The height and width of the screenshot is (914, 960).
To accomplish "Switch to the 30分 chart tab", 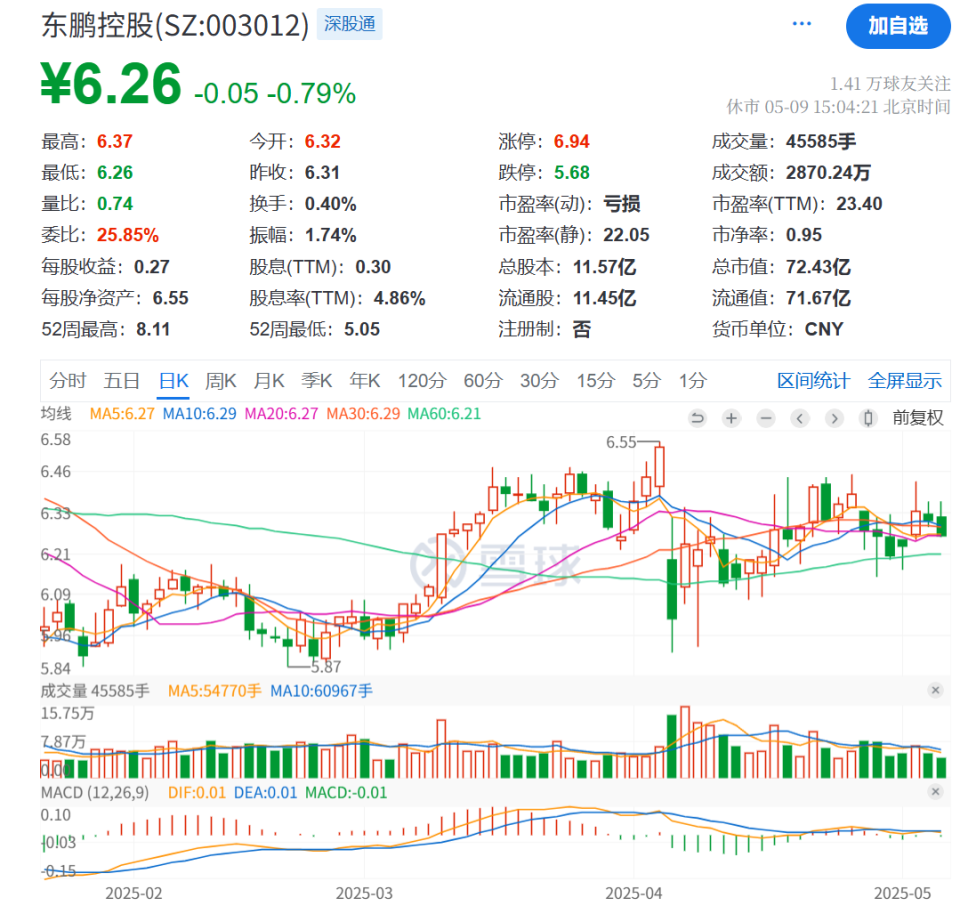I will click(539, 381).
